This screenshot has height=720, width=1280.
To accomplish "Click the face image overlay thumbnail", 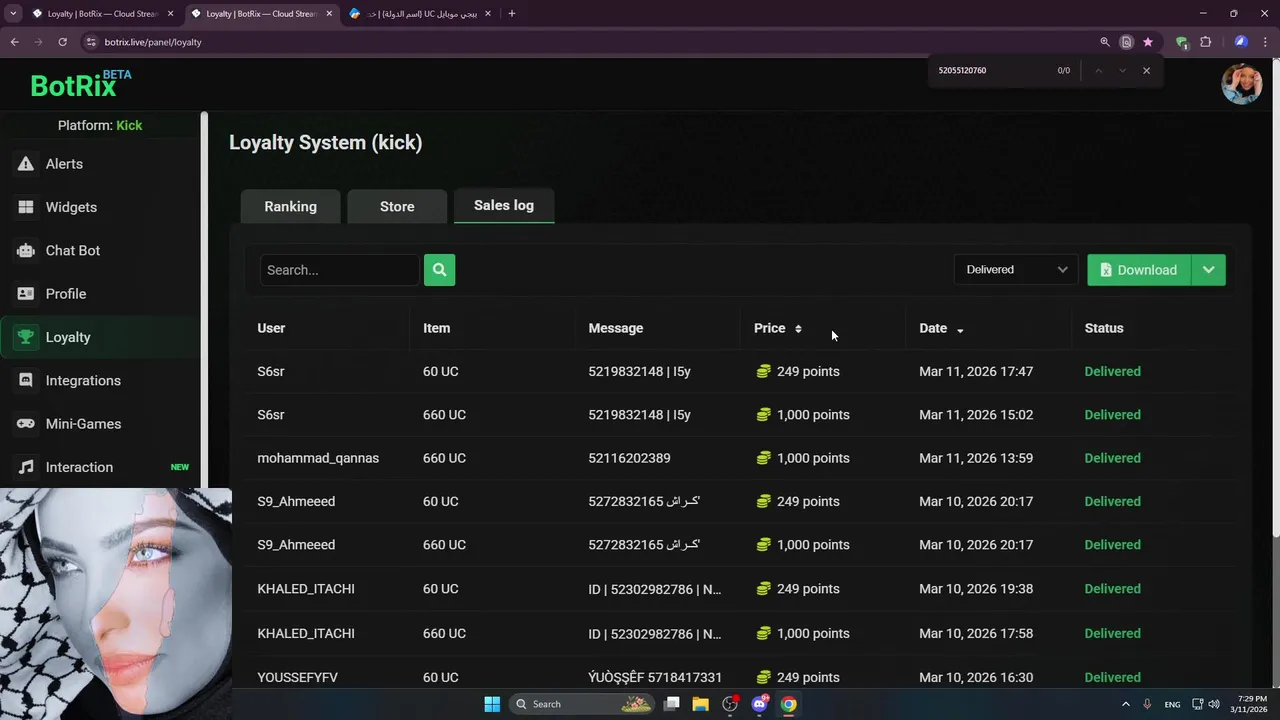I will [x=116, y=604].
